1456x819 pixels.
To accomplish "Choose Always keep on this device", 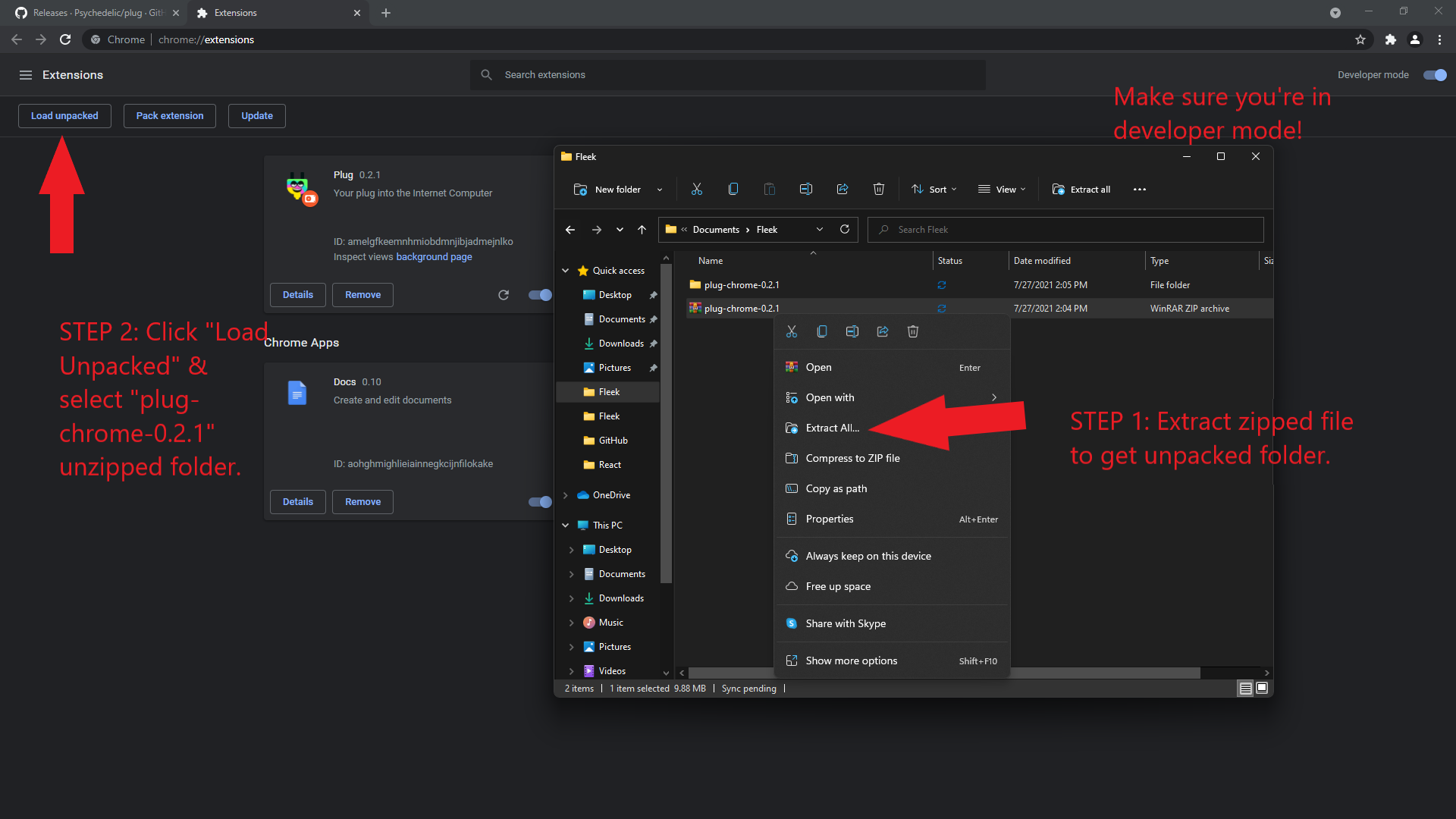I will pos(892,556).
